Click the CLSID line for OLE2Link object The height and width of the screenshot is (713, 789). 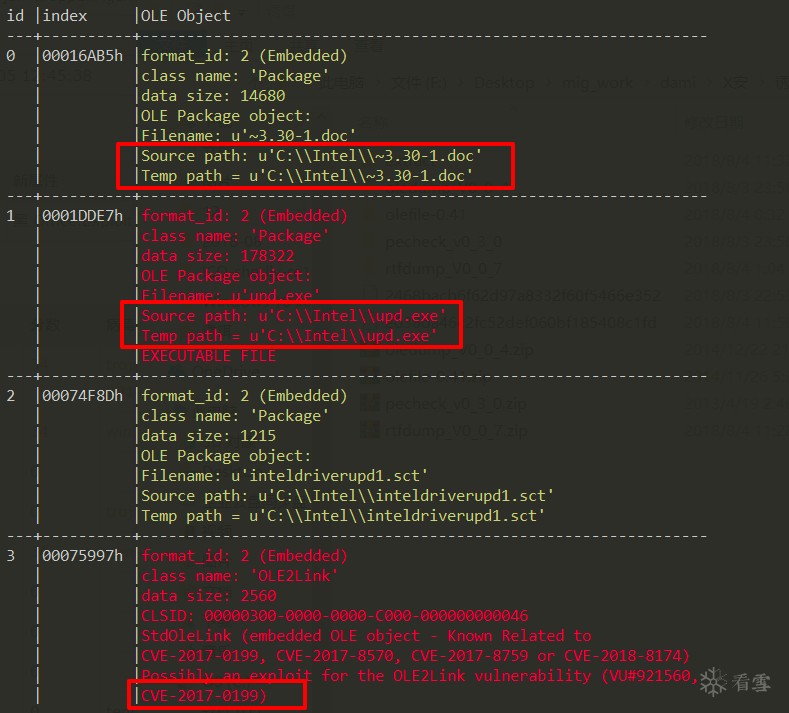pyautogui.click(x=334, y=616)
